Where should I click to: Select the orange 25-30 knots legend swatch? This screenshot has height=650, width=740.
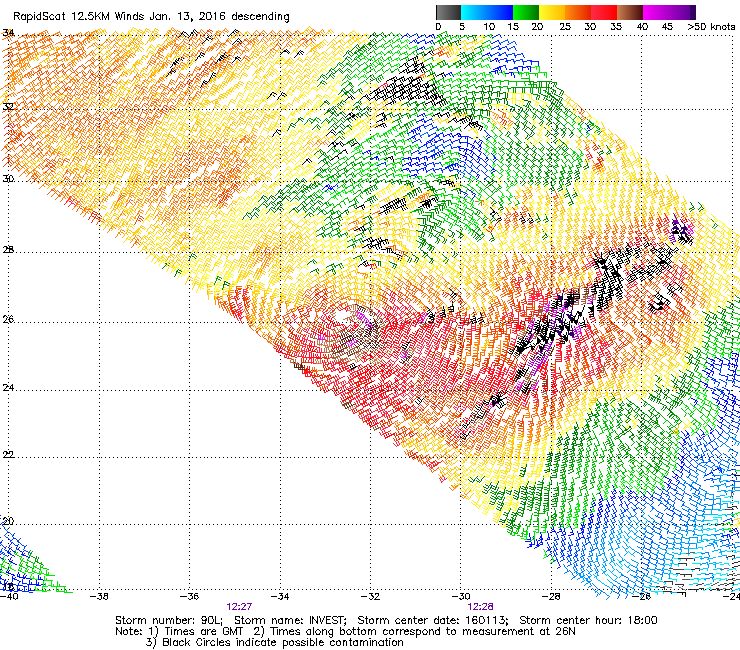coord(578,12)
